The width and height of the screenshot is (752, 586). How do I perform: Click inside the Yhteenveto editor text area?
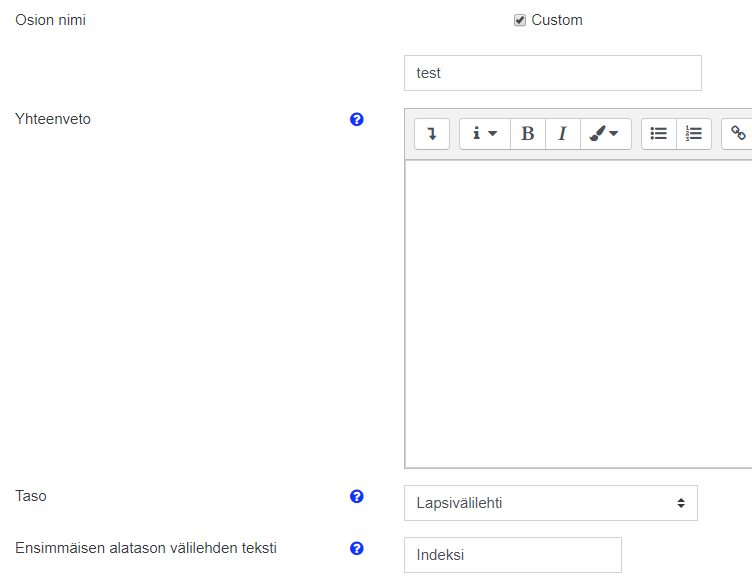click(578, 313)
